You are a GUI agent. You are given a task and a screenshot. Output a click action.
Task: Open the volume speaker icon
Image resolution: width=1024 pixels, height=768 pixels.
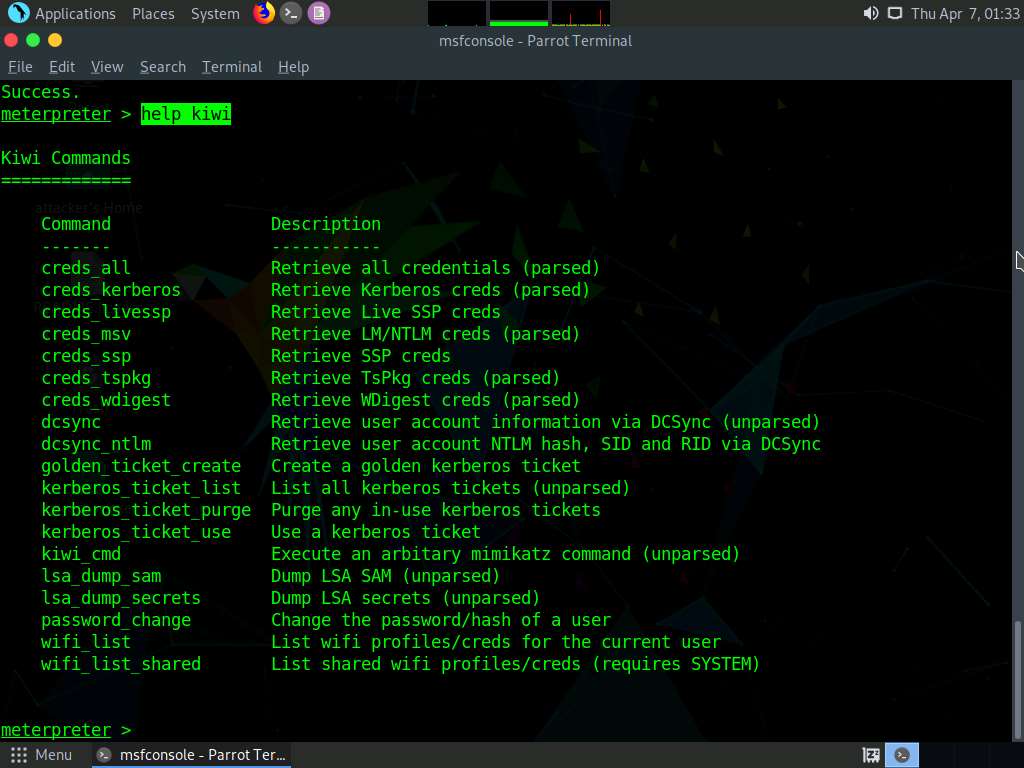click(871, 13)
